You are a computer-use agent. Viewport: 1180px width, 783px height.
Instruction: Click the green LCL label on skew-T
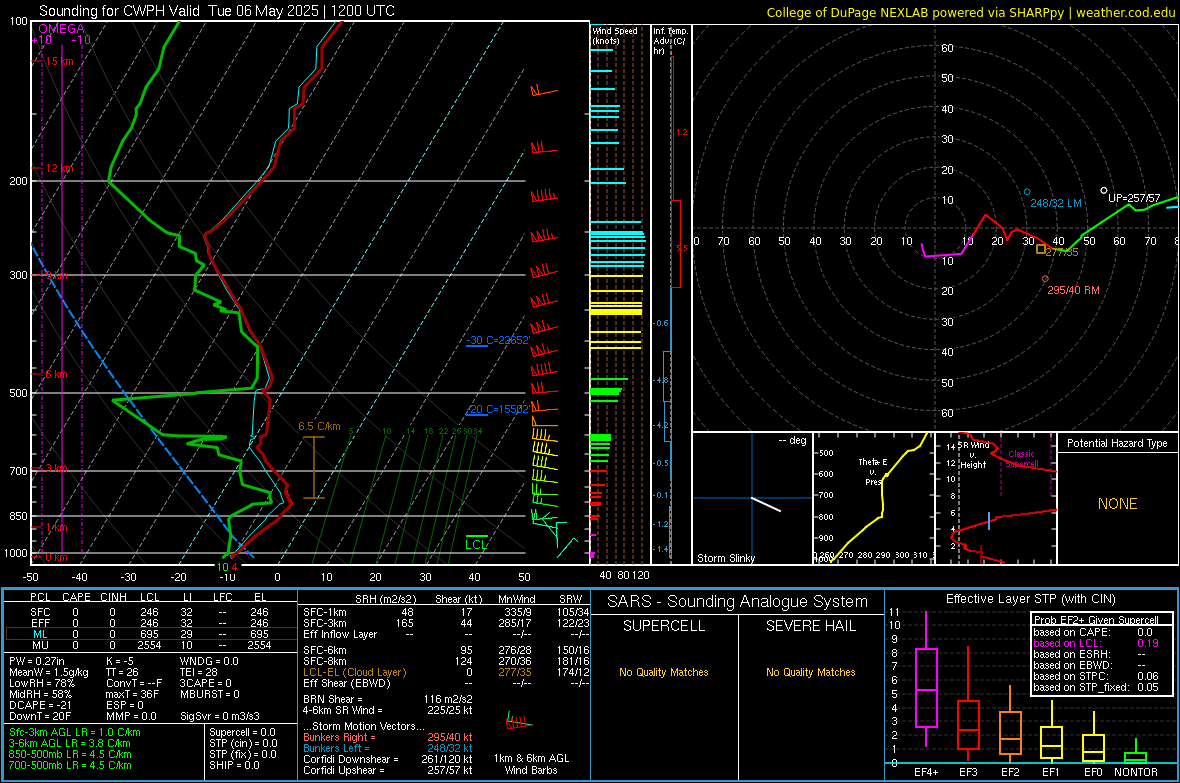tap(476, 545)
